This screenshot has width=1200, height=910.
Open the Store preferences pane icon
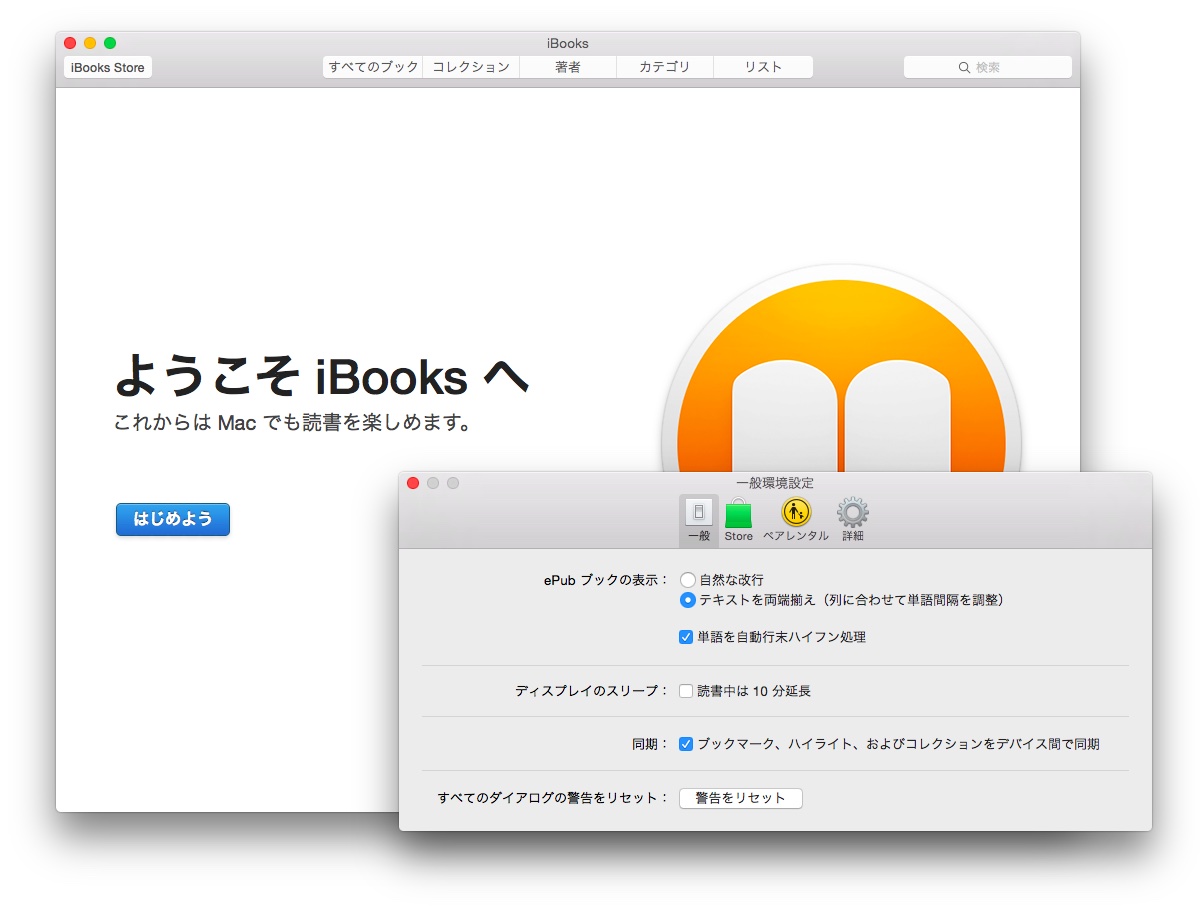click(x=739, y=520)
